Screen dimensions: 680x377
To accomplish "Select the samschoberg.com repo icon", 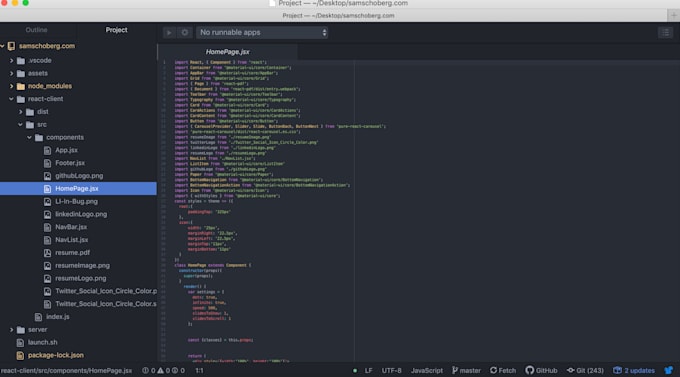I will pyautogui.click(x=11, y=46).
